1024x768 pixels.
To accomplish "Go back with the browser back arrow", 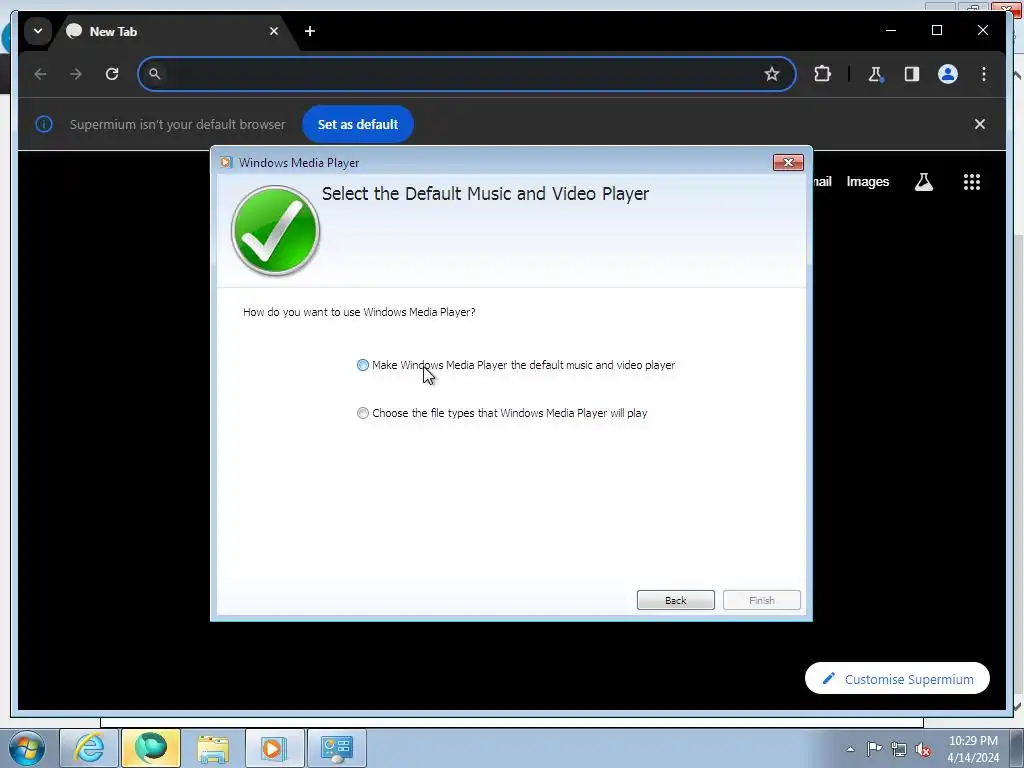I will (x=40, y=74).
